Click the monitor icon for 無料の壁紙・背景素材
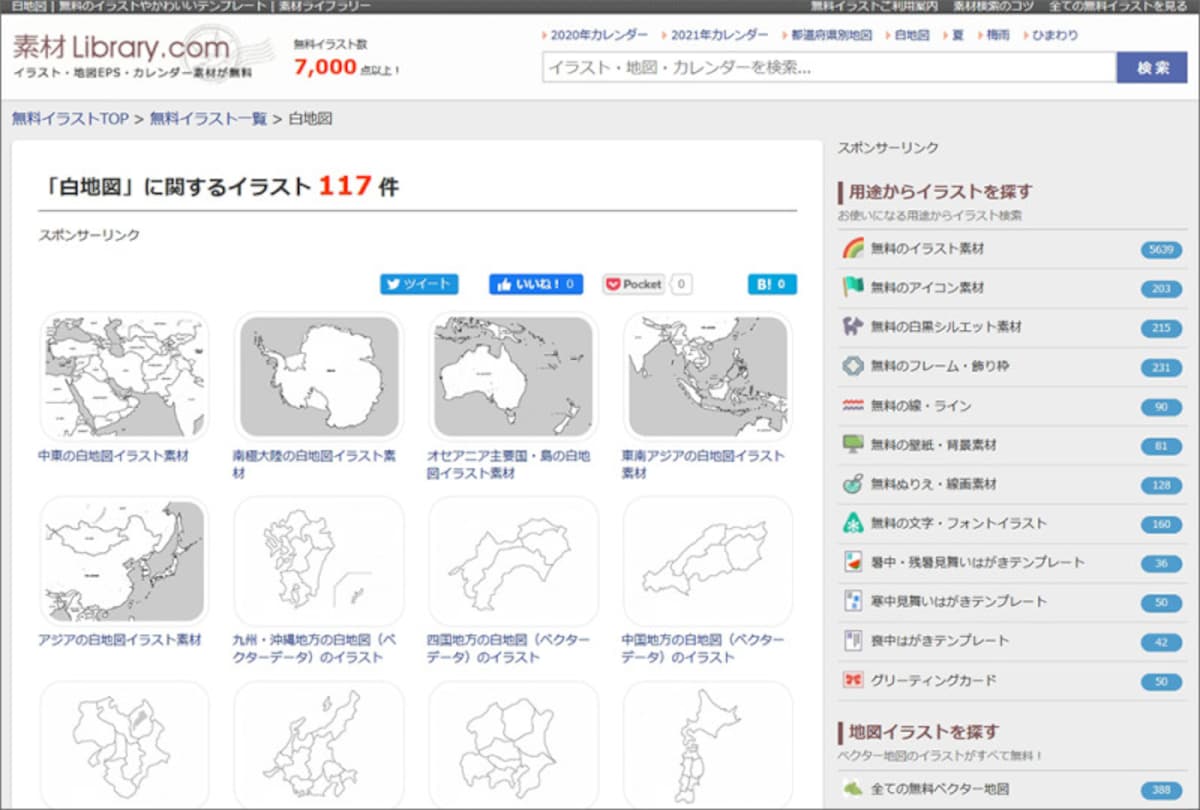The height and width of the screenshot is (810, 1200). click(853, 444)
